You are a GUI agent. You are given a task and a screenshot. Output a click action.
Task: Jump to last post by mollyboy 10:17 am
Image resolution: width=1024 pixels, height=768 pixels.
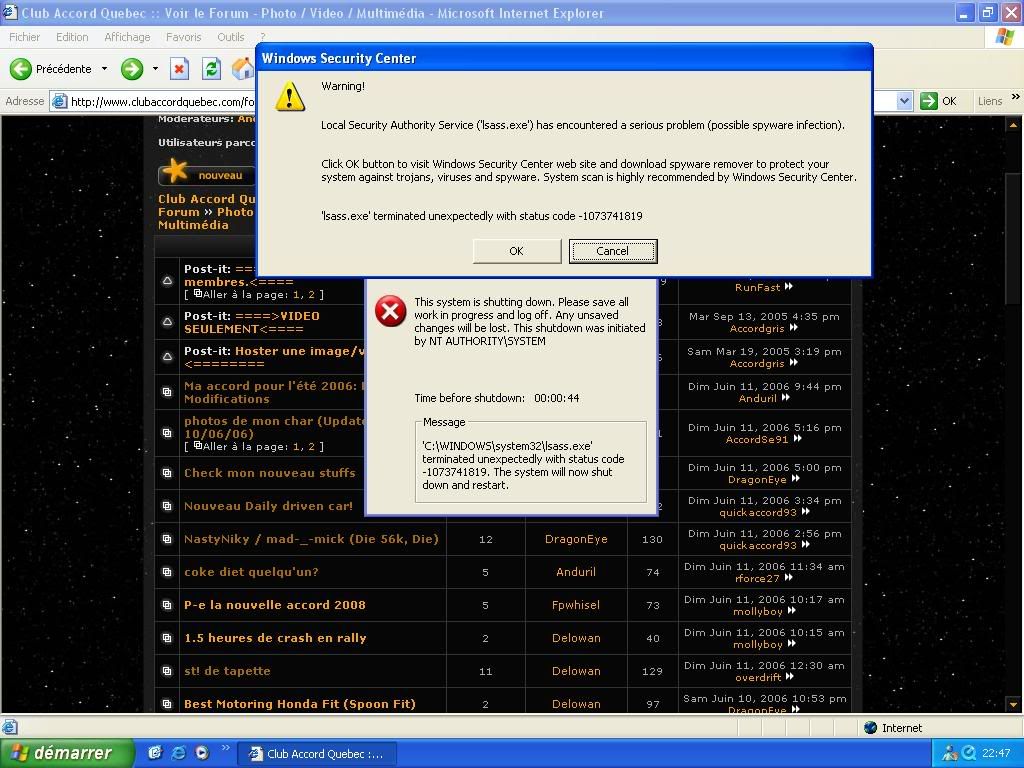click(x=792, y=611)
